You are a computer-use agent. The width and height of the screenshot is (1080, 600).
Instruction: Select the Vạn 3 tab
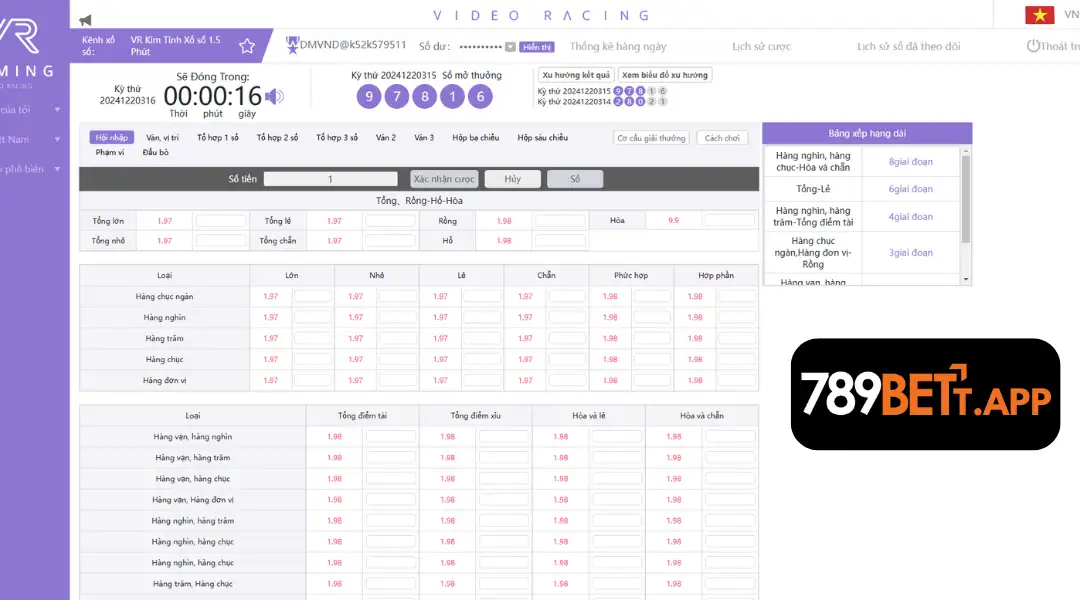point(424,138)
